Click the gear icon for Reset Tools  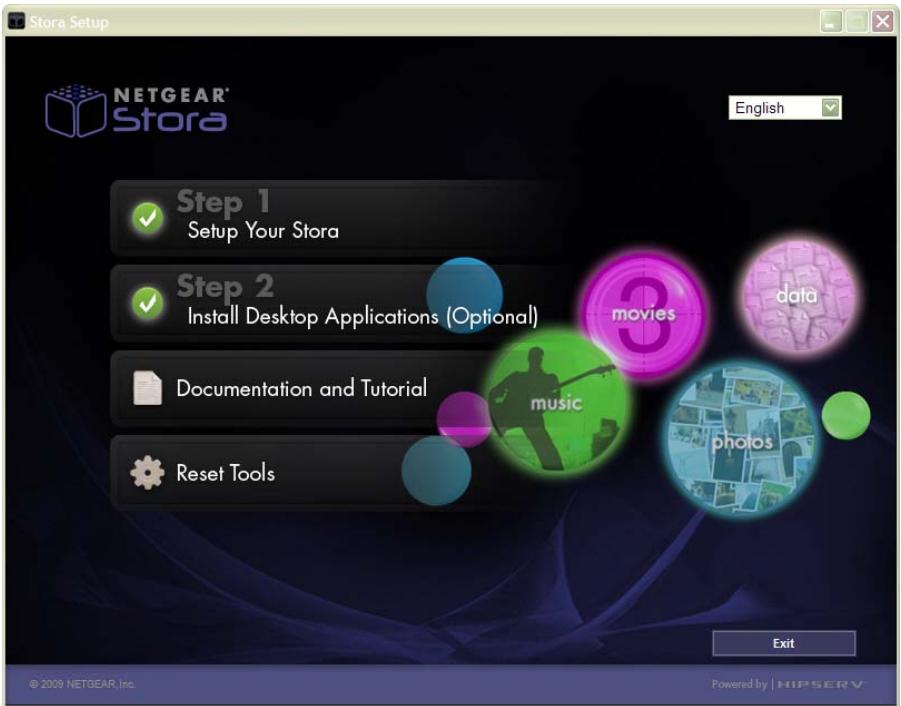[147, 473]
